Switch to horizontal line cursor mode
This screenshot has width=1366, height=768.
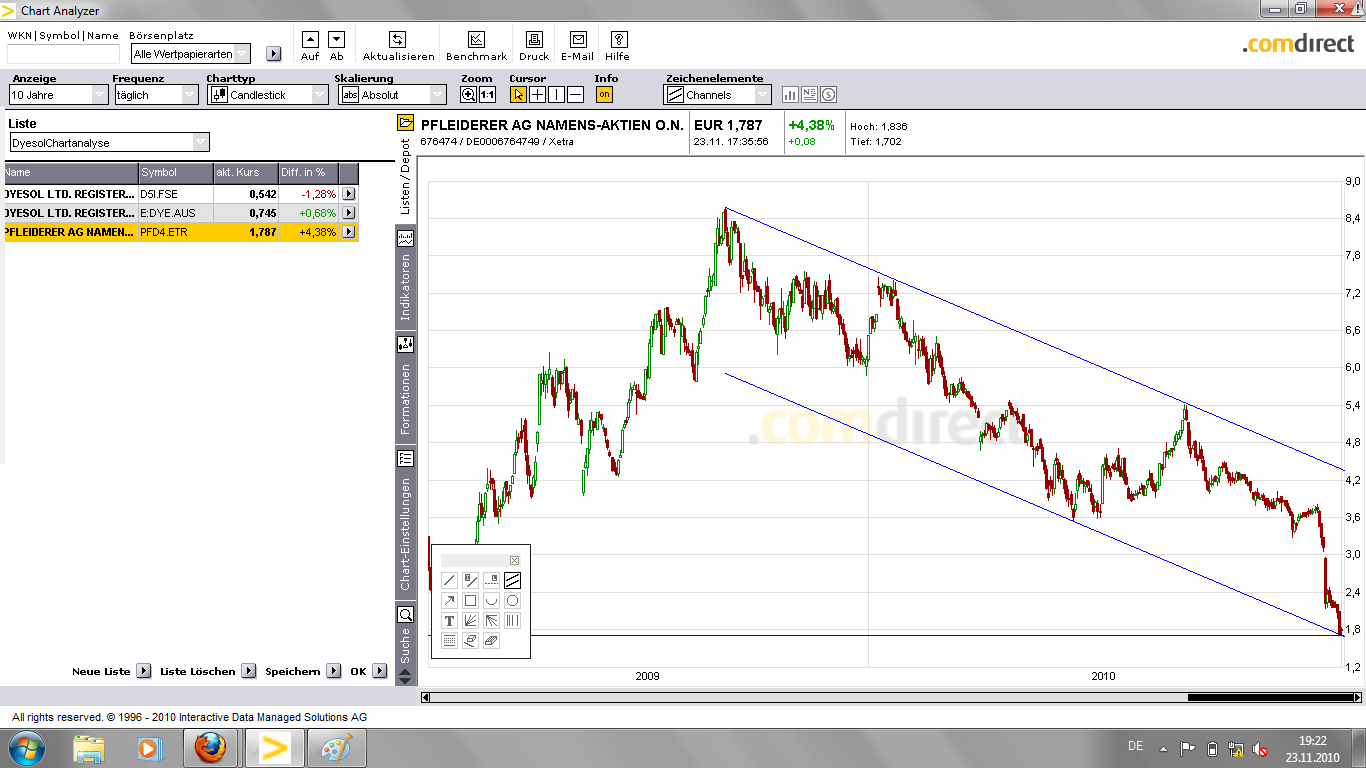[575, 95]
